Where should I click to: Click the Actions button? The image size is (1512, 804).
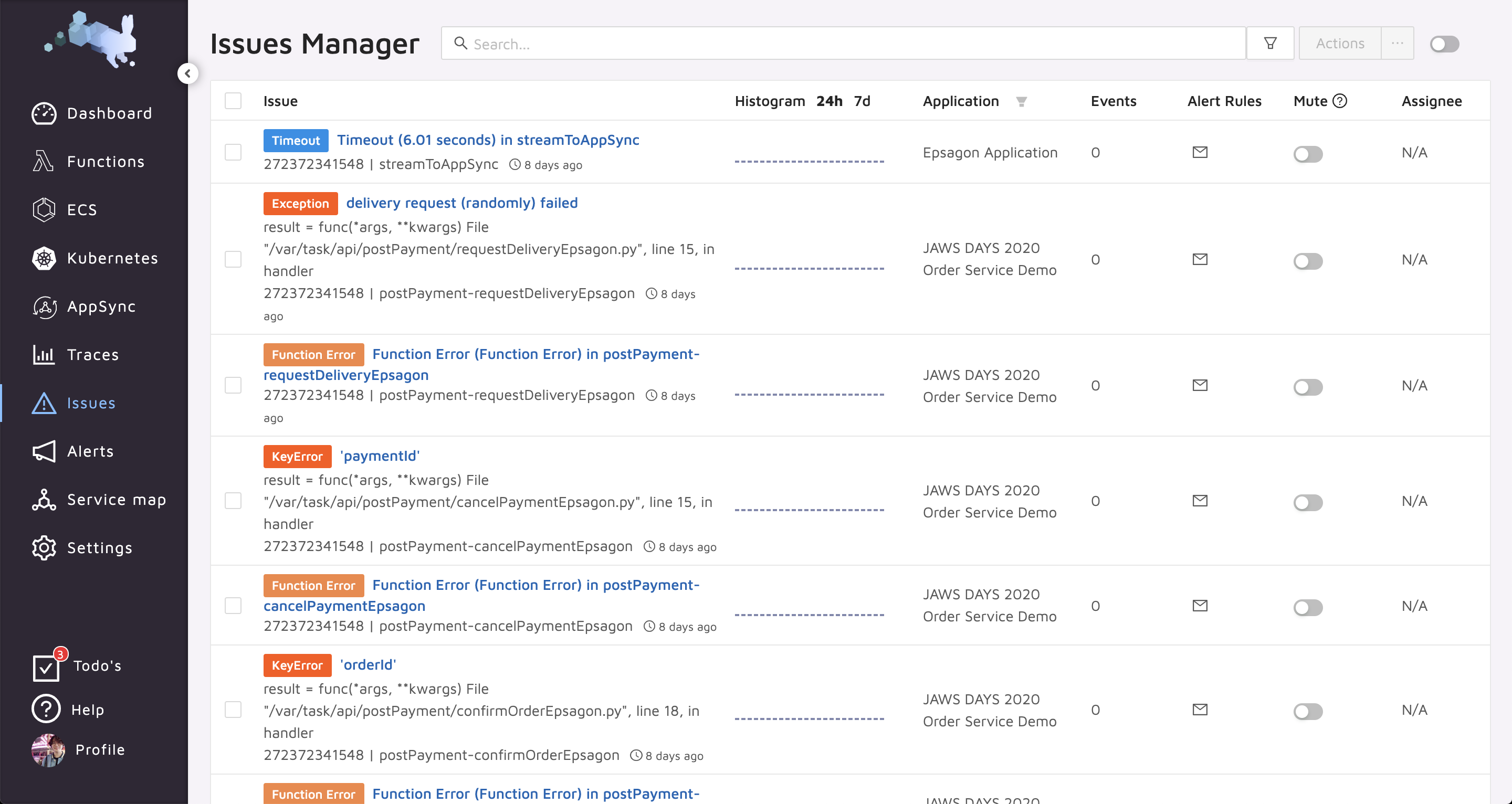coord(1340,44)
